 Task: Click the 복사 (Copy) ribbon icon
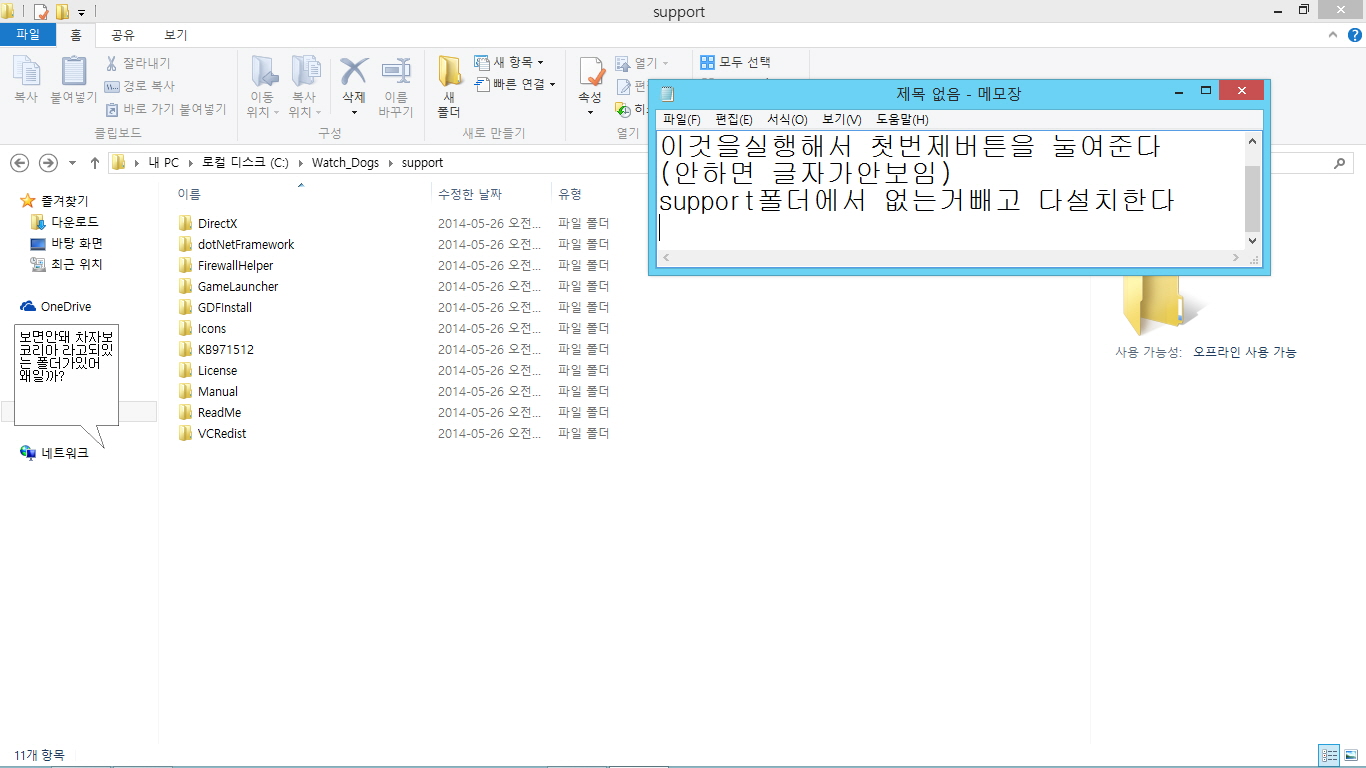(x=25, y=80)
